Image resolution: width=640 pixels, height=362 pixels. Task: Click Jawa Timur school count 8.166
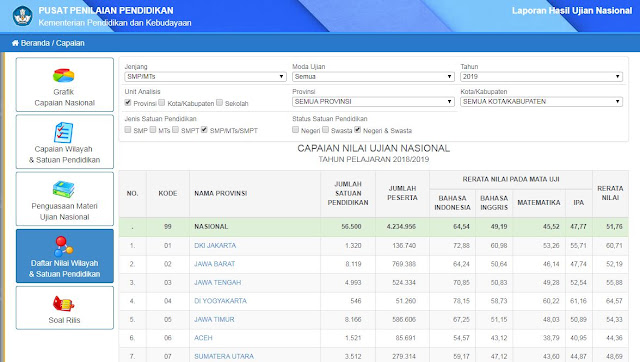click(x=353, y=320)
